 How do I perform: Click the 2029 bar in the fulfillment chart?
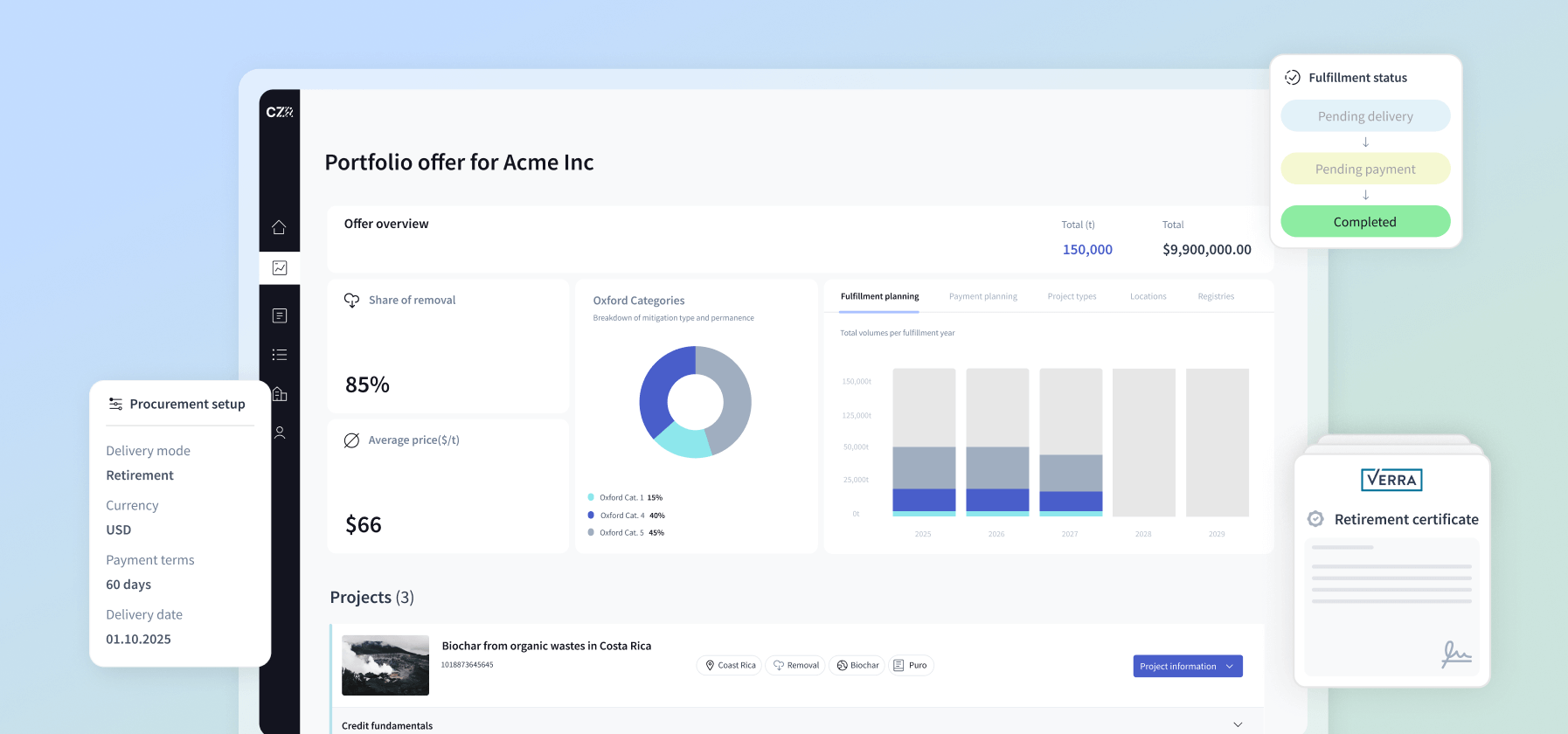pyautogui.click(x=1218, y=442)
